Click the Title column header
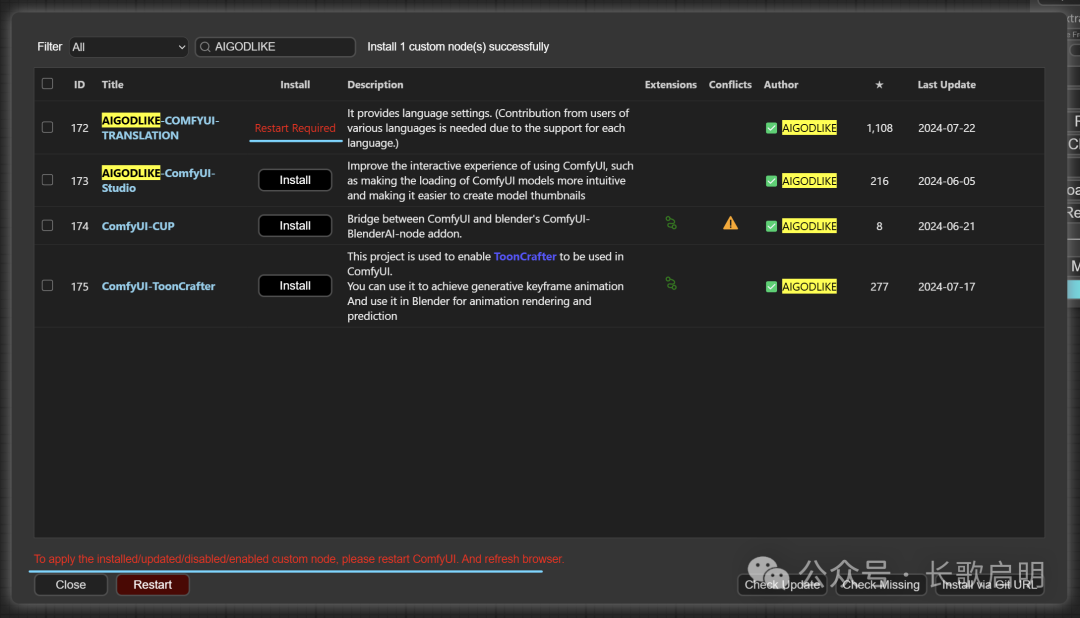The image size is (1080, 618). click(113, 85)
